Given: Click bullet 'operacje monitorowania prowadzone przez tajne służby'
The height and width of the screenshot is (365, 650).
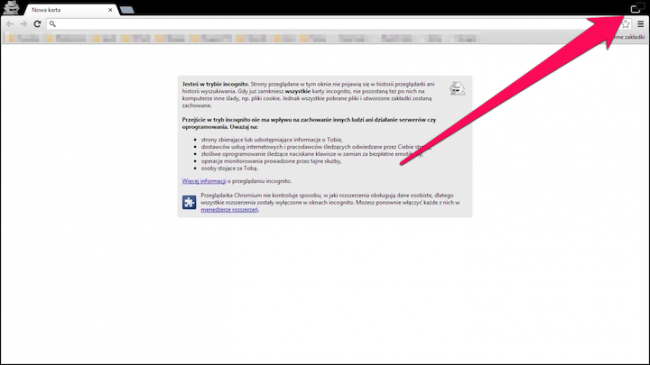Looking at the screenshot, I should tap(271, 161).
